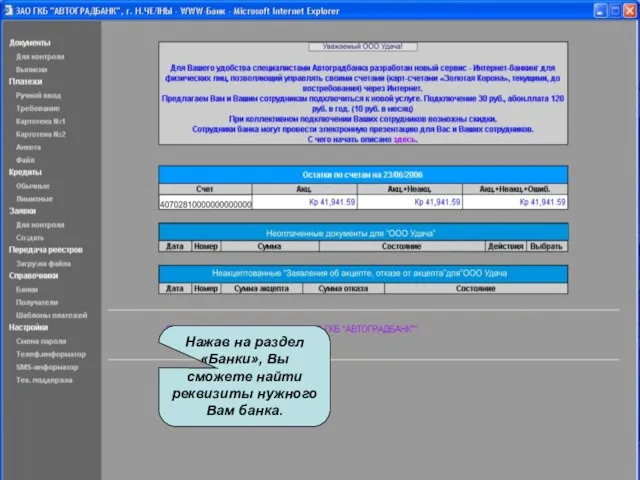Select the Кредиты section heading
This screenshot has width=640, height=480.
click(25, 172)
